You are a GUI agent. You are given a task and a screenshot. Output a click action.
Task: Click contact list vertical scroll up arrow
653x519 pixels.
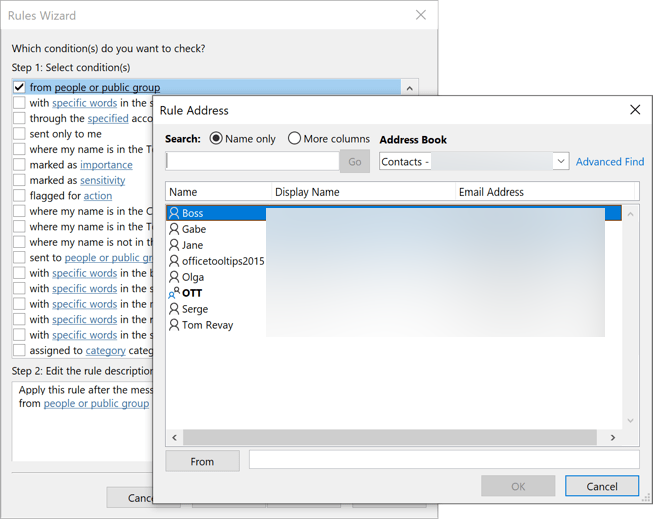tap(631, 214)
